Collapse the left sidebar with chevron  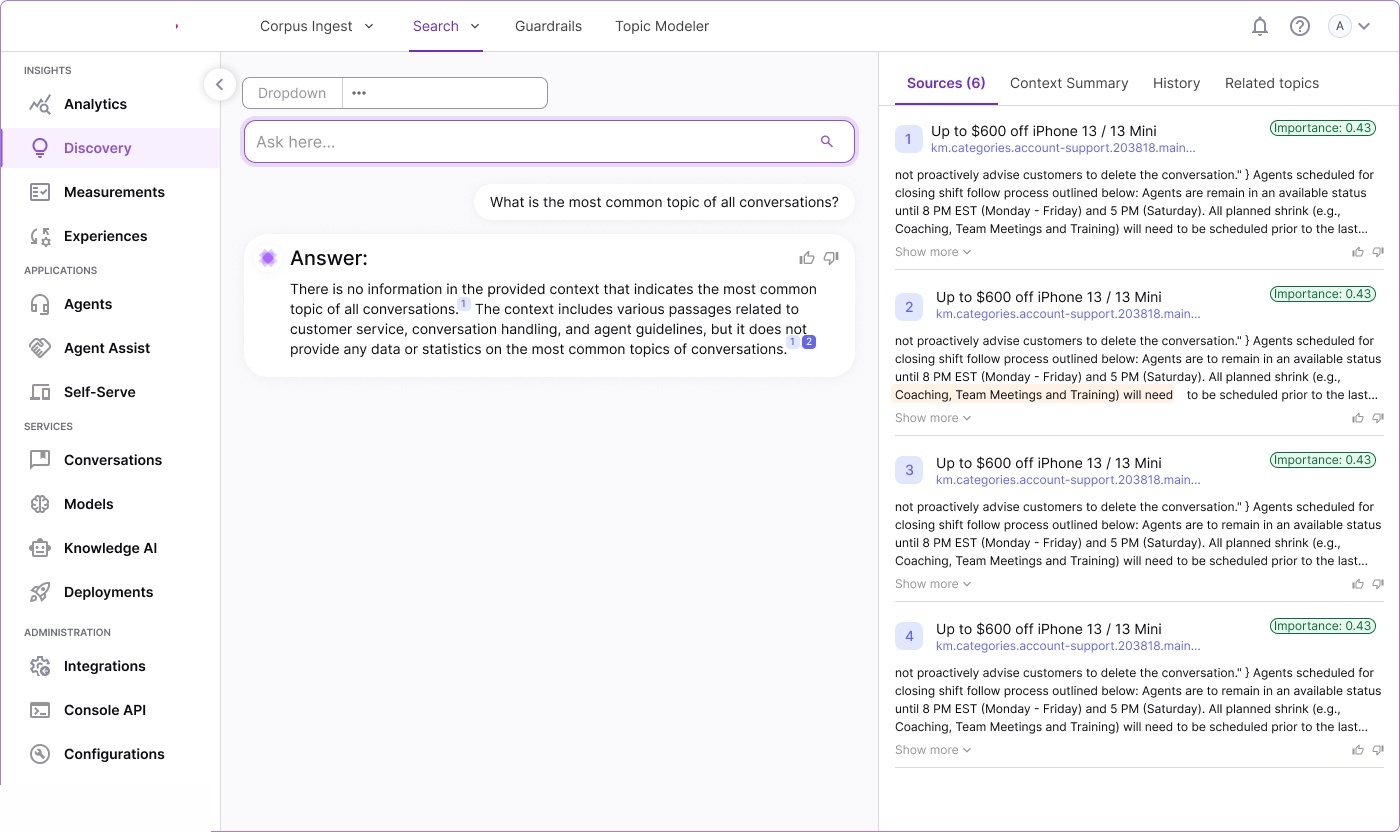(219, 84)
